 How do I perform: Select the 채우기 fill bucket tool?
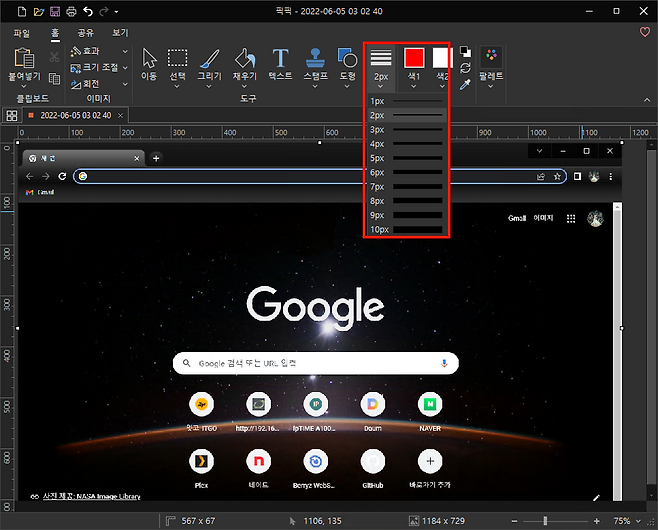[x=245, y=64]
